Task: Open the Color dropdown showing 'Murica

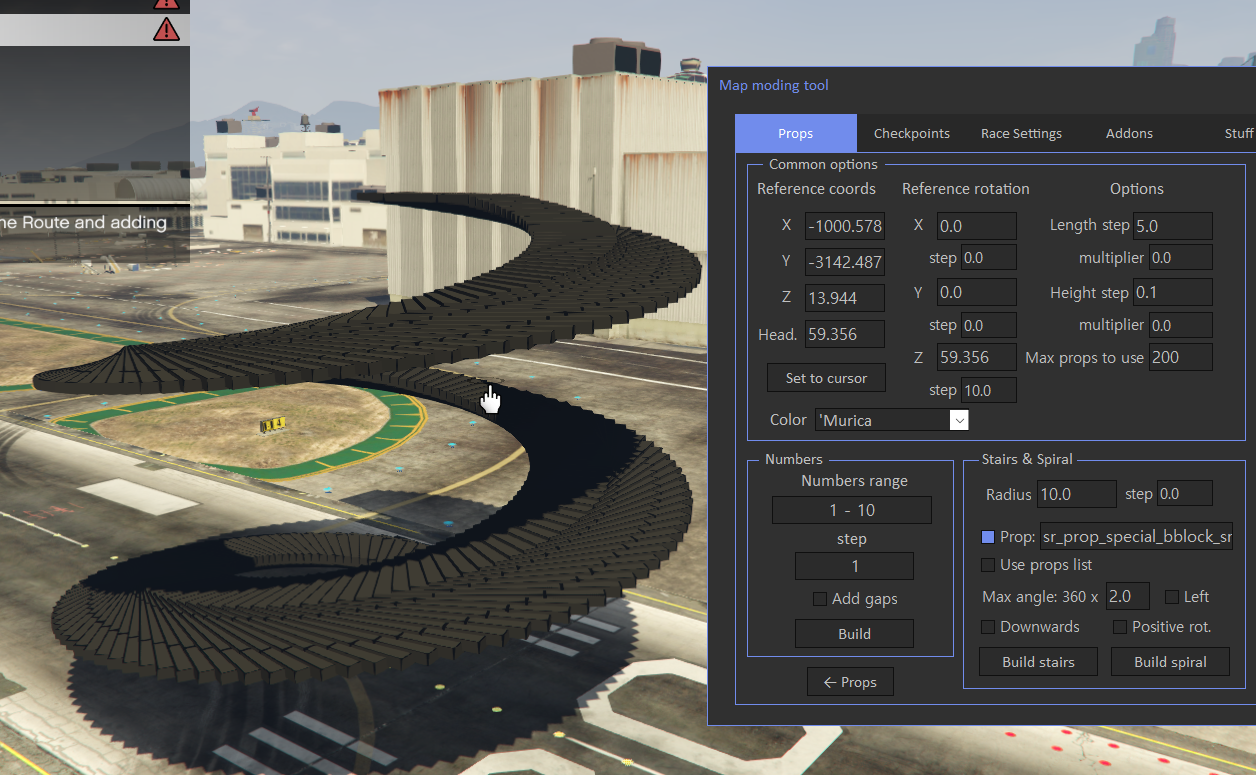Action: coord(892,420)
